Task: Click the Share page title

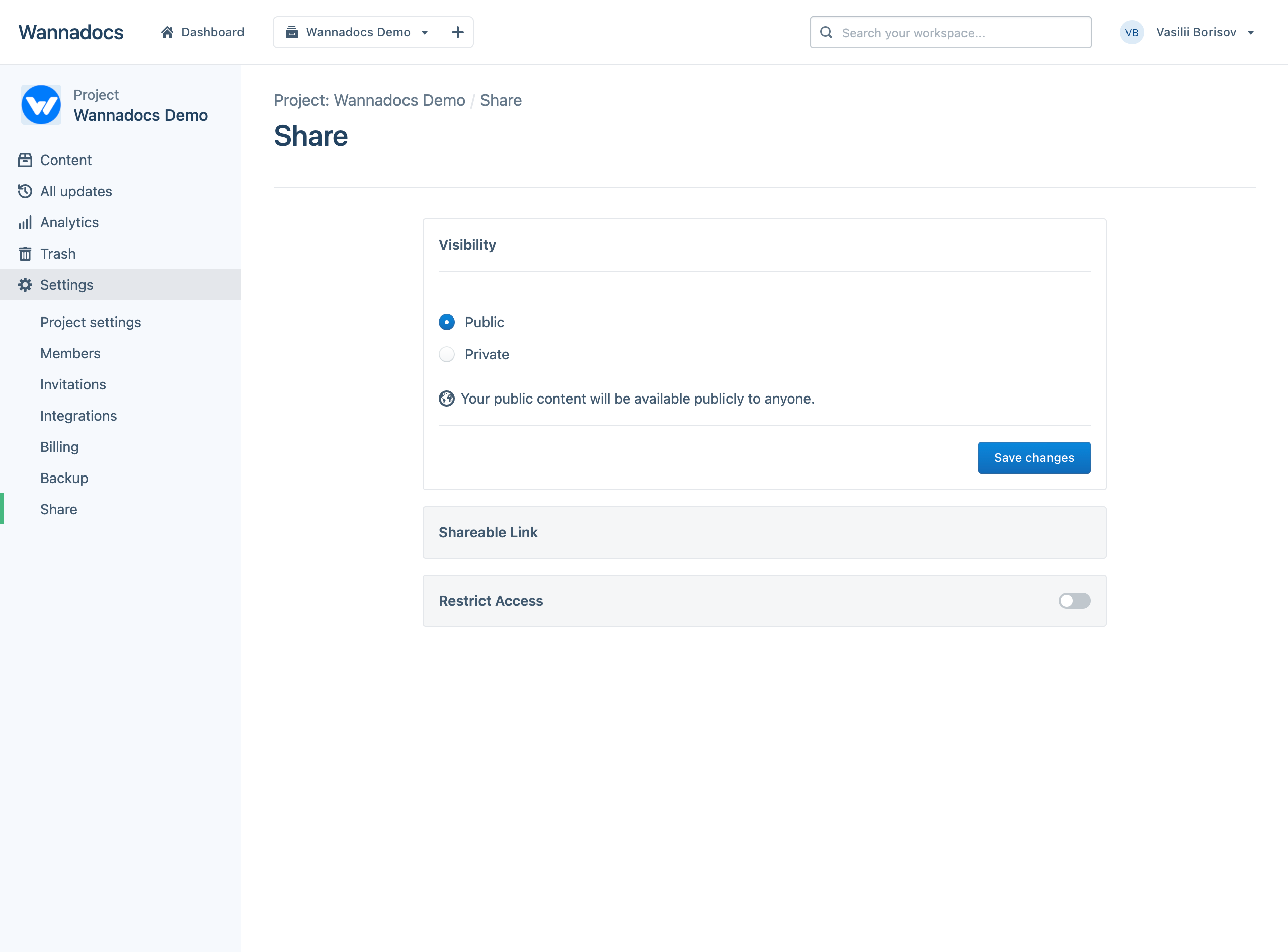Action: pyautogui.click(x=310, y=136)
